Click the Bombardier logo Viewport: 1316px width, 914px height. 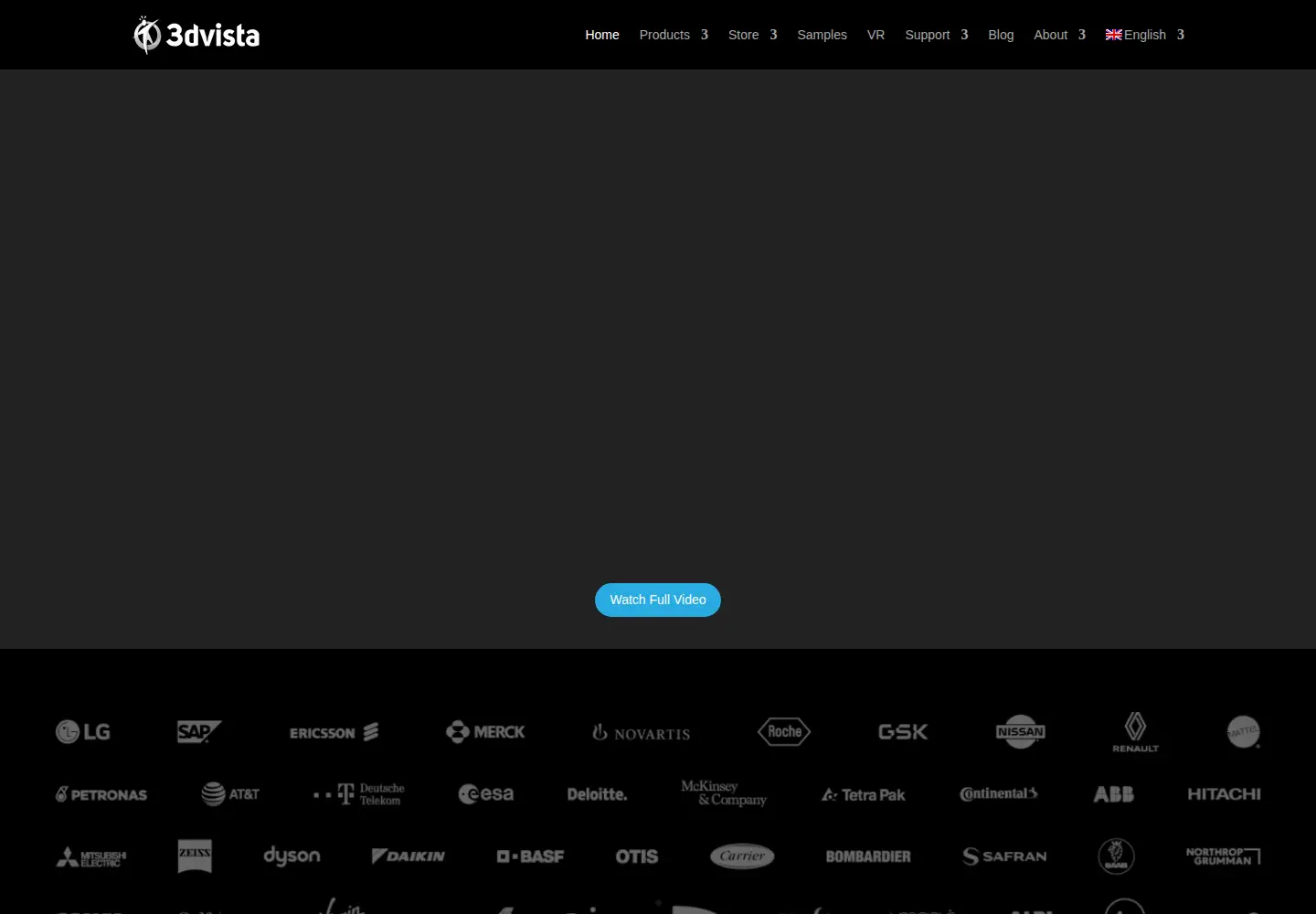[x=868, y=856]
